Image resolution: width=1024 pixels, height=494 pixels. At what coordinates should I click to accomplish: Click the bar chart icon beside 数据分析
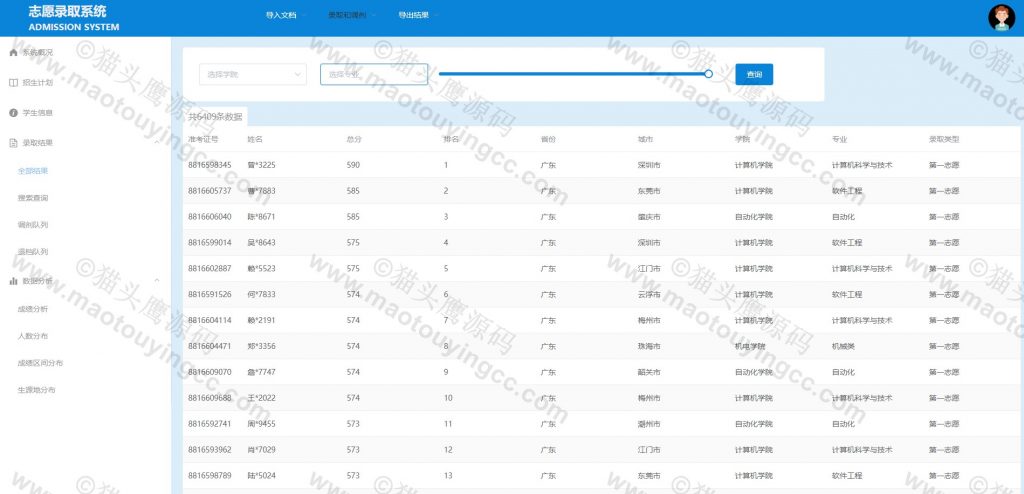13,281
